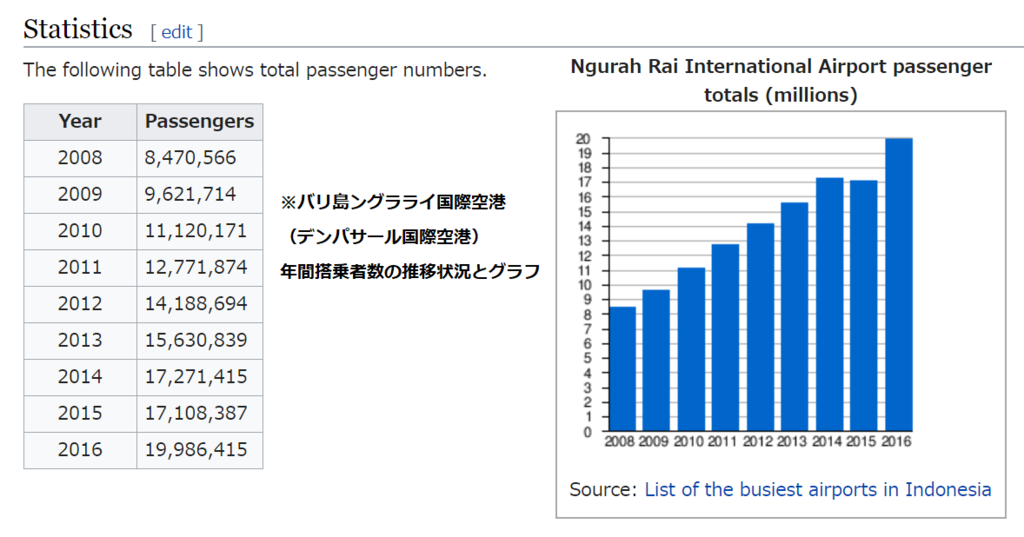Click the 2013 bar in the chart
The width and height of the screenshot is (1024, 537).
click(795, 316)
